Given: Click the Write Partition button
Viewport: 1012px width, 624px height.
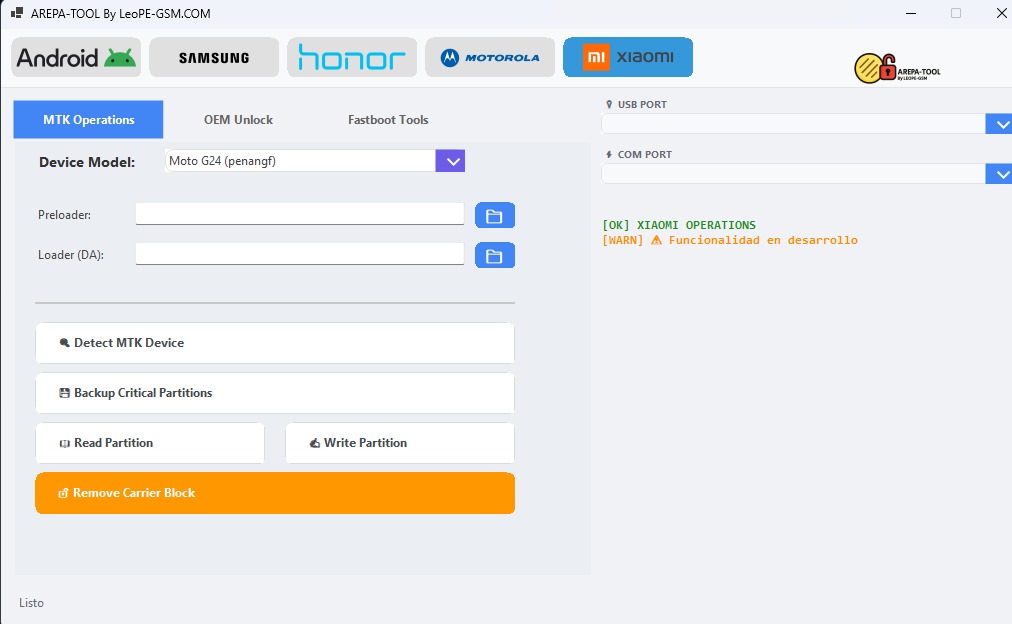Looking at the screenshot, I should [x=400, y=443].
